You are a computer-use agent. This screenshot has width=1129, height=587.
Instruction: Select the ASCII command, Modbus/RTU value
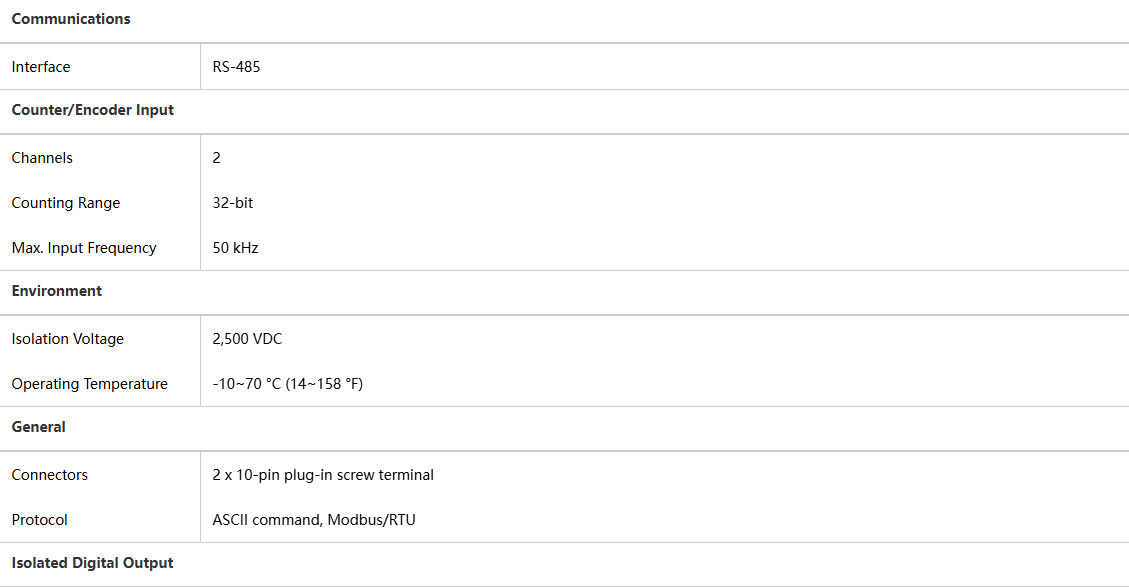coord(314,520)
